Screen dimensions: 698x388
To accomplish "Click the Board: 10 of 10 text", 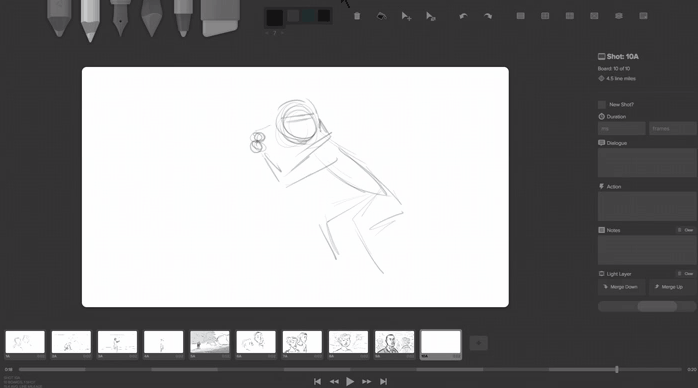I will pos(614,69).
